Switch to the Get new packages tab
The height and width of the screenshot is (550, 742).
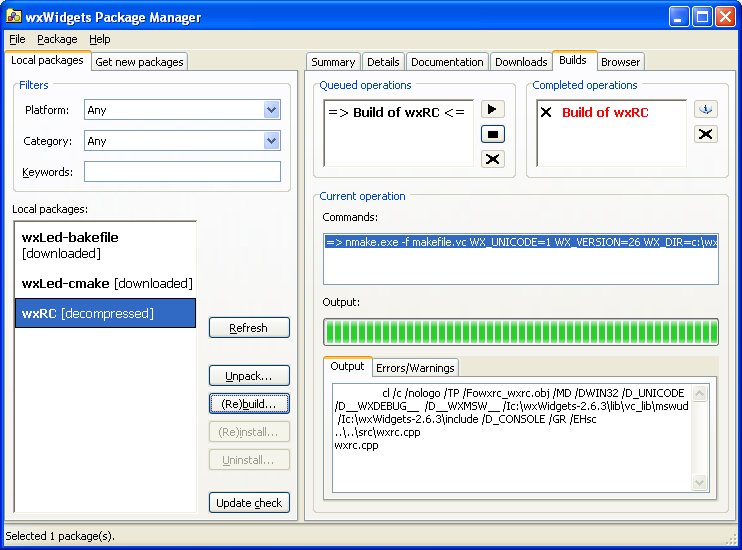point(139,62)
